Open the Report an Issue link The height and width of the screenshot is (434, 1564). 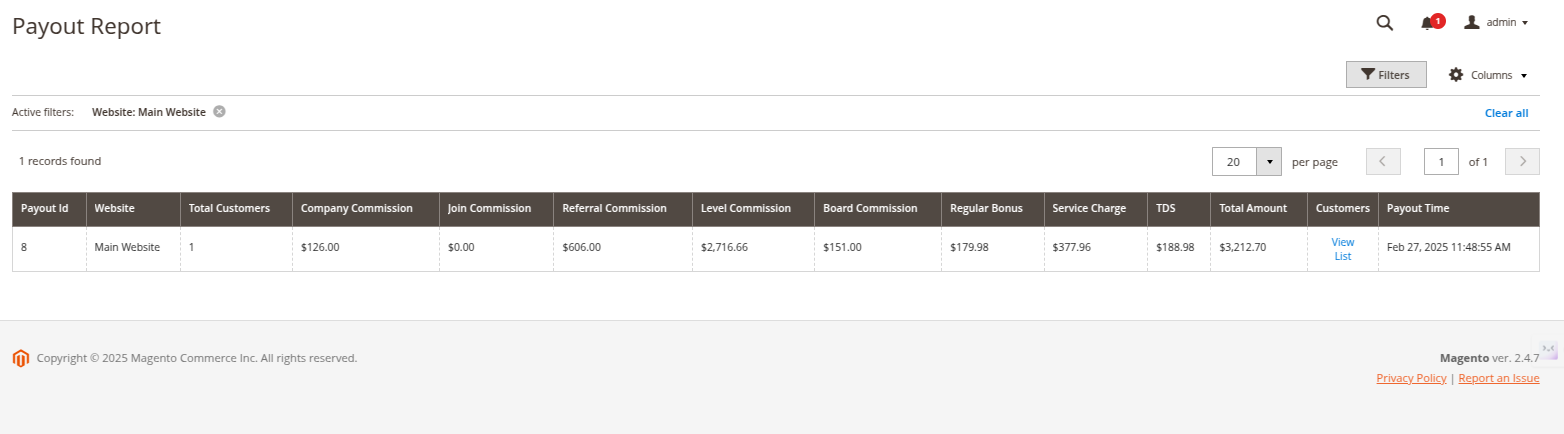pyautogui.click(x=1499, y=378)
